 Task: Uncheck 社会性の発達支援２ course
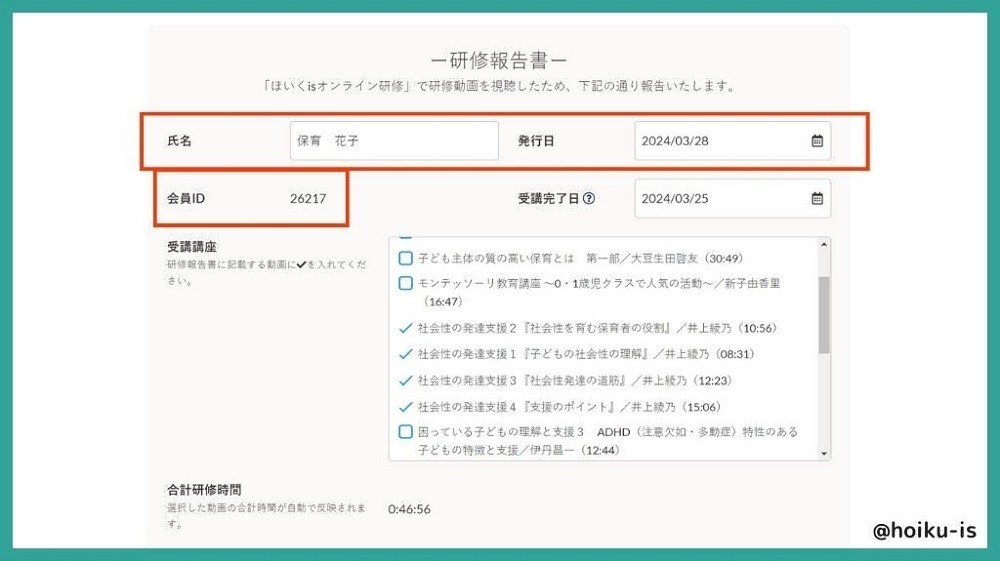click(x=405, y=328)
